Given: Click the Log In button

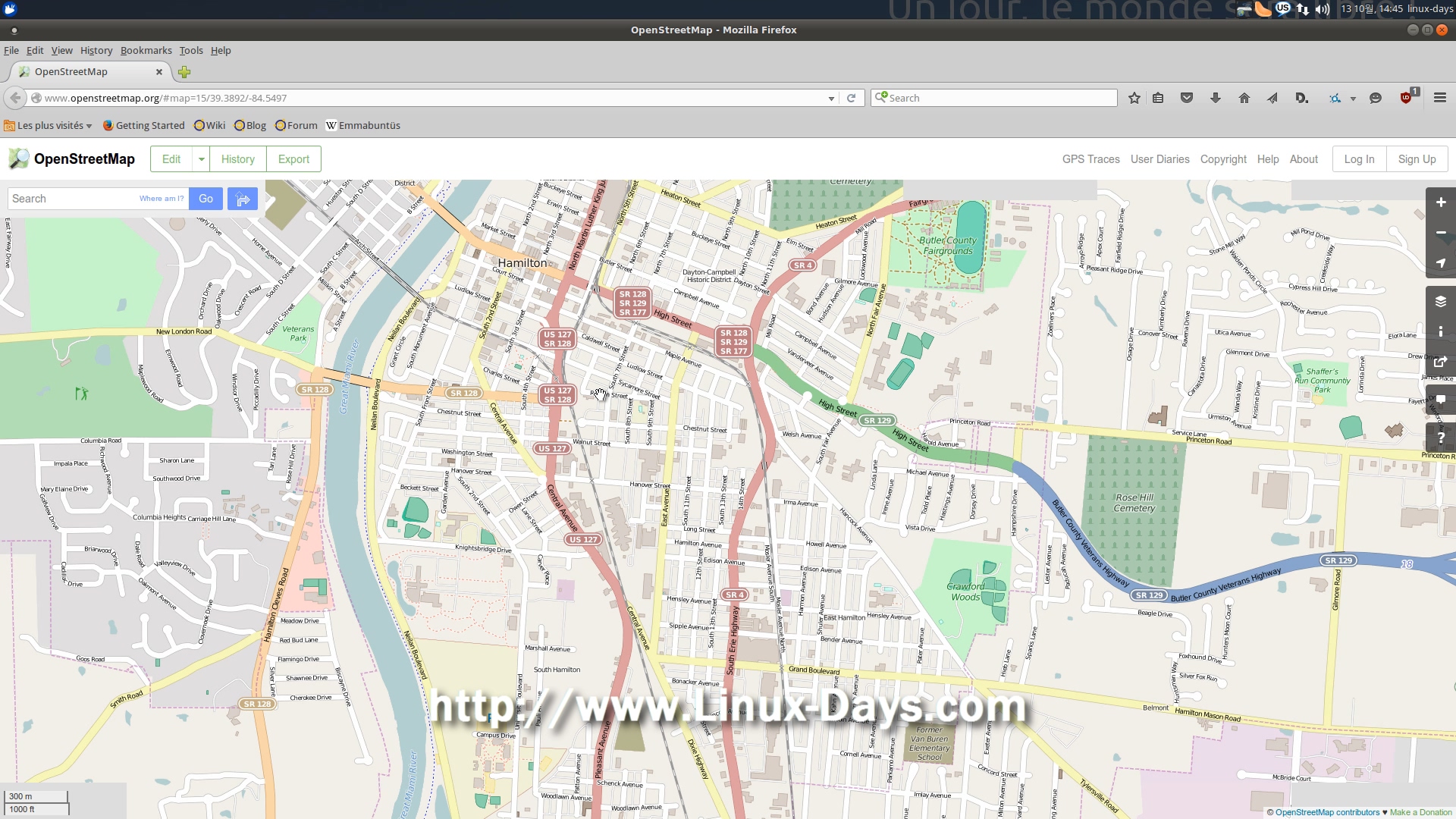Looking at the screenshot, I should [1359, 159].
